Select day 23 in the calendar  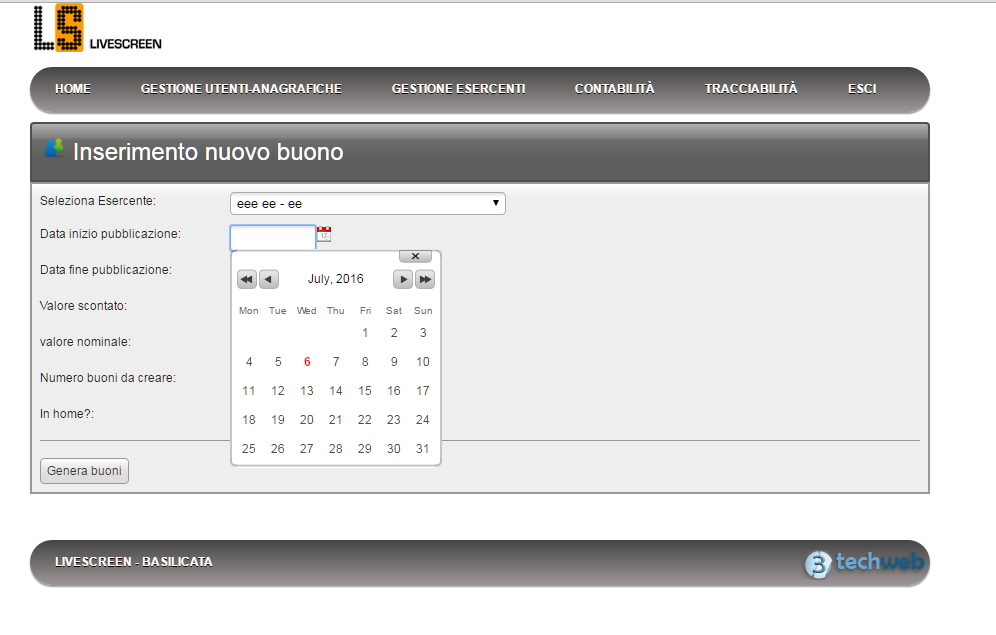tap(394, 420)
